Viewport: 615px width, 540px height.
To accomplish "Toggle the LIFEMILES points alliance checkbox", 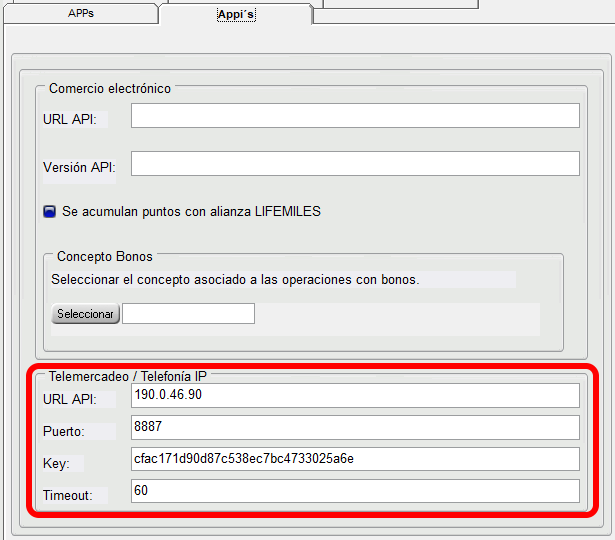I will [x=49, y=212].
